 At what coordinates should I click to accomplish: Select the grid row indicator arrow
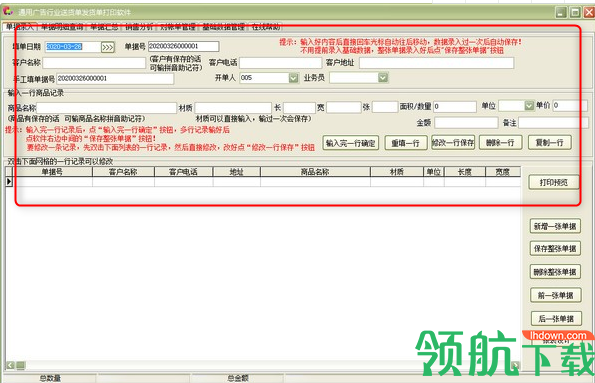pos(9,182)
